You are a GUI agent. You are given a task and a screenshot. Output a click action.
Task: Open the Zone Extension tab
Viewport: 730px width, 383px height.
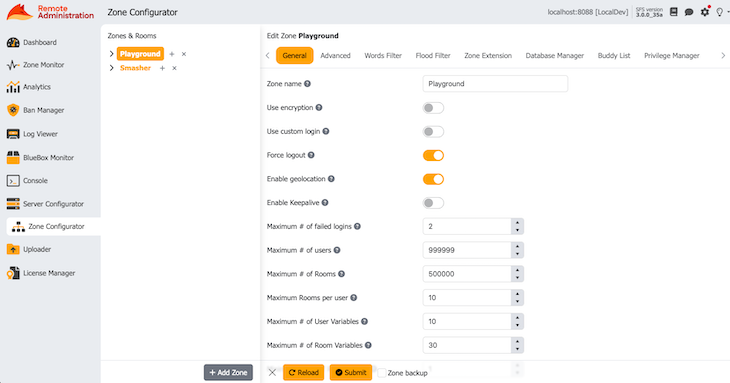click(x=488, y=55)
